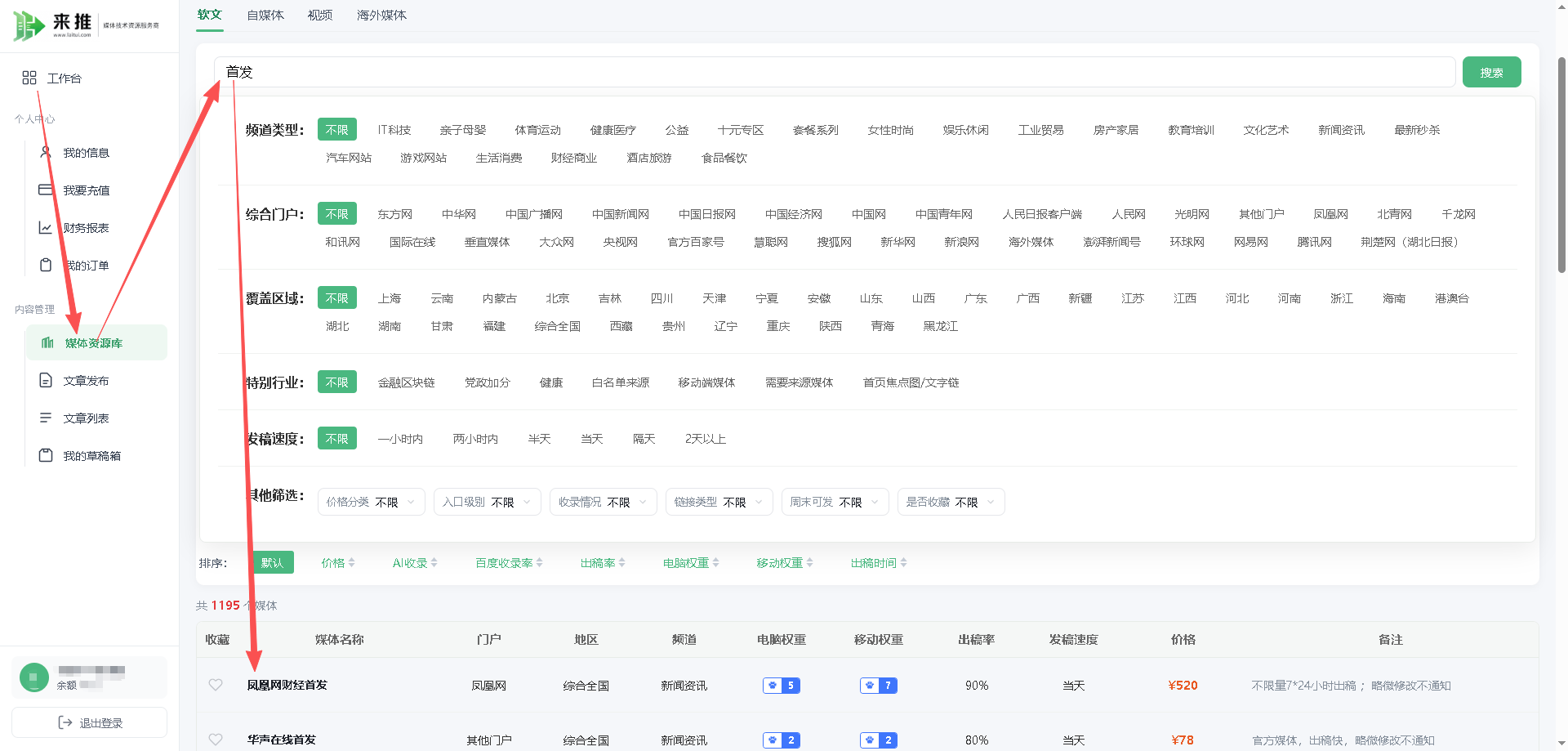Select 不限 under 频道类型
This screenshot has width=1568, height=751.
(x=337, y=130)
